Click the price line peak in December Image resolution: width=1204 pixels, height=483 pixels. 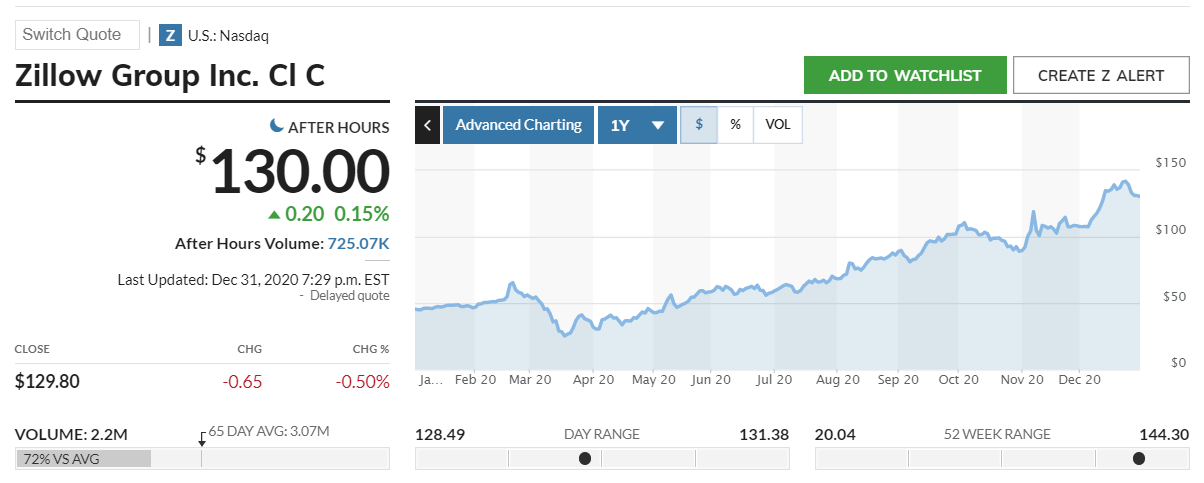pos(1126,182)
